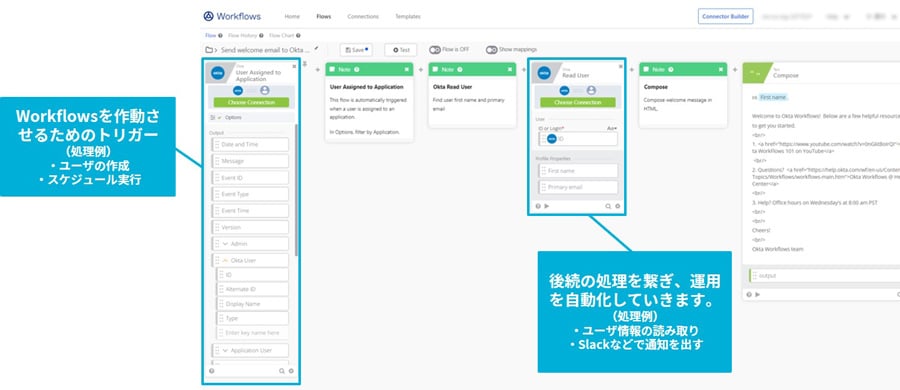This screenshot has height=390, width=900.
Task: Click the Okta logo on User Assigned to Application card
Action: (x=218, y=73)
